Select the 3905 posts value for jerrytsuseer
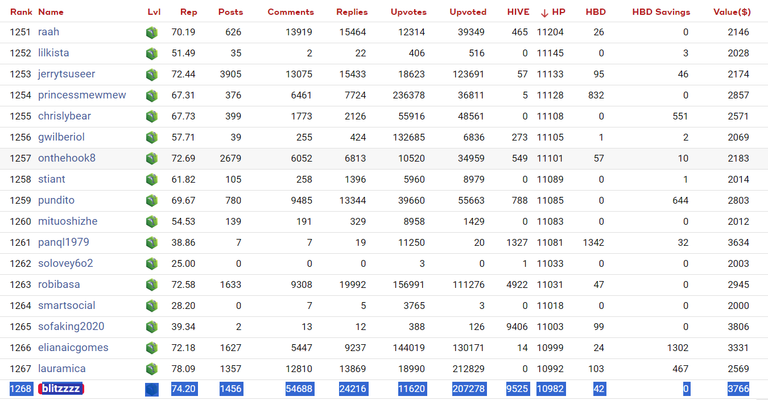 tap(231, 74)
